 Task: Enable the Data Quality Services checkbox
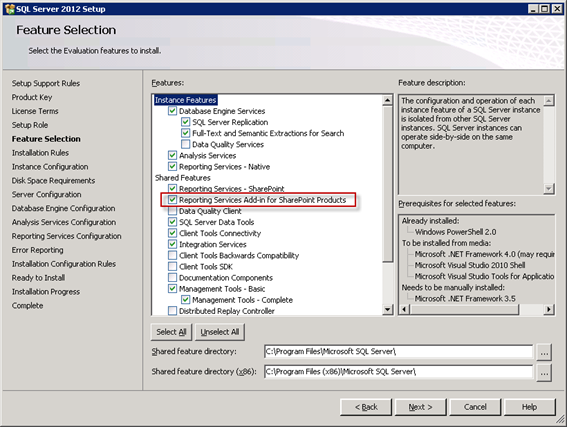click(186, 144)
